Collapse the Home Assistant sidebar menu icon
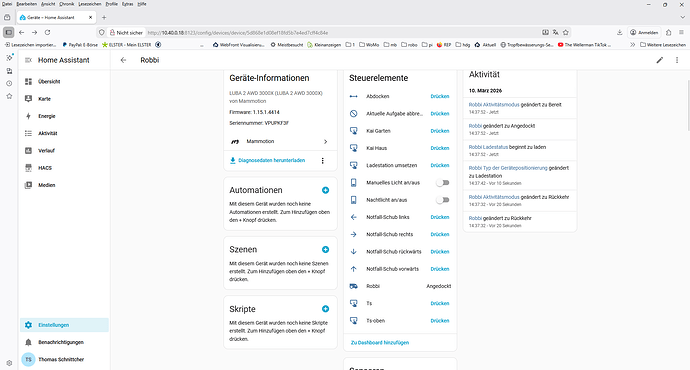Image resolution: width=690 pixels, height=370 pixels. point(28,60)
